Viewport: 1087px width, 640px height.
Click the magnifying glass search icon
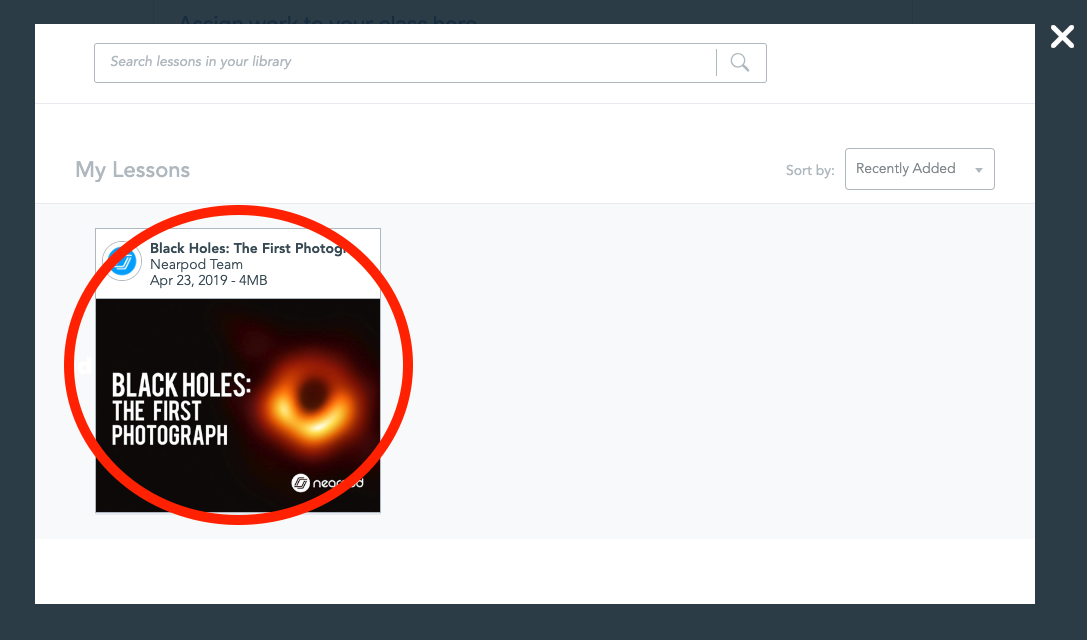pos(740,63)
